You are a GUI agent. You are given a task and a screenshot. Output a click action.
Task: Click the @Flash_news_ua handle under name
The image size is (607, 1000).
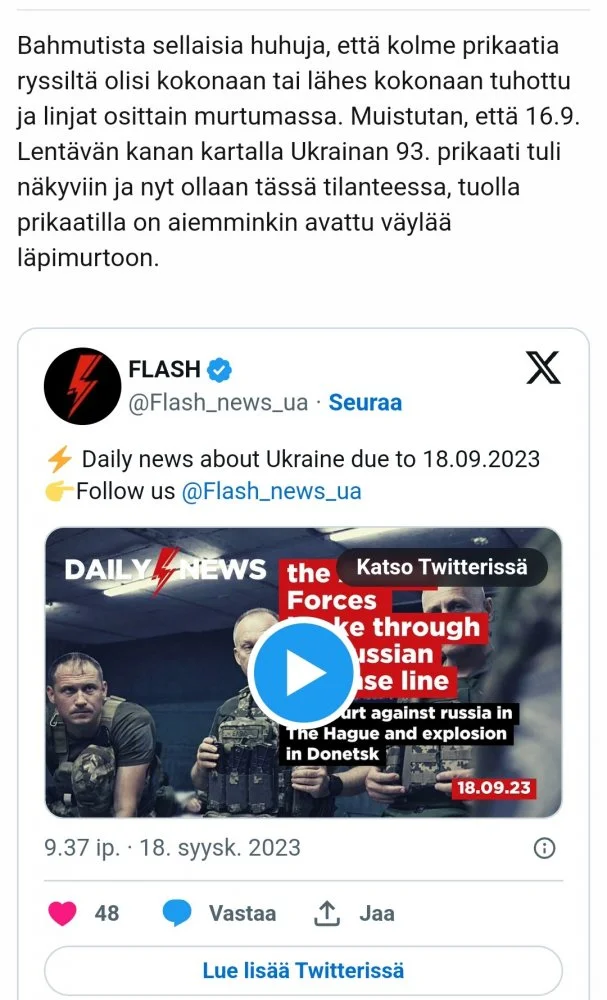(218, 403)
